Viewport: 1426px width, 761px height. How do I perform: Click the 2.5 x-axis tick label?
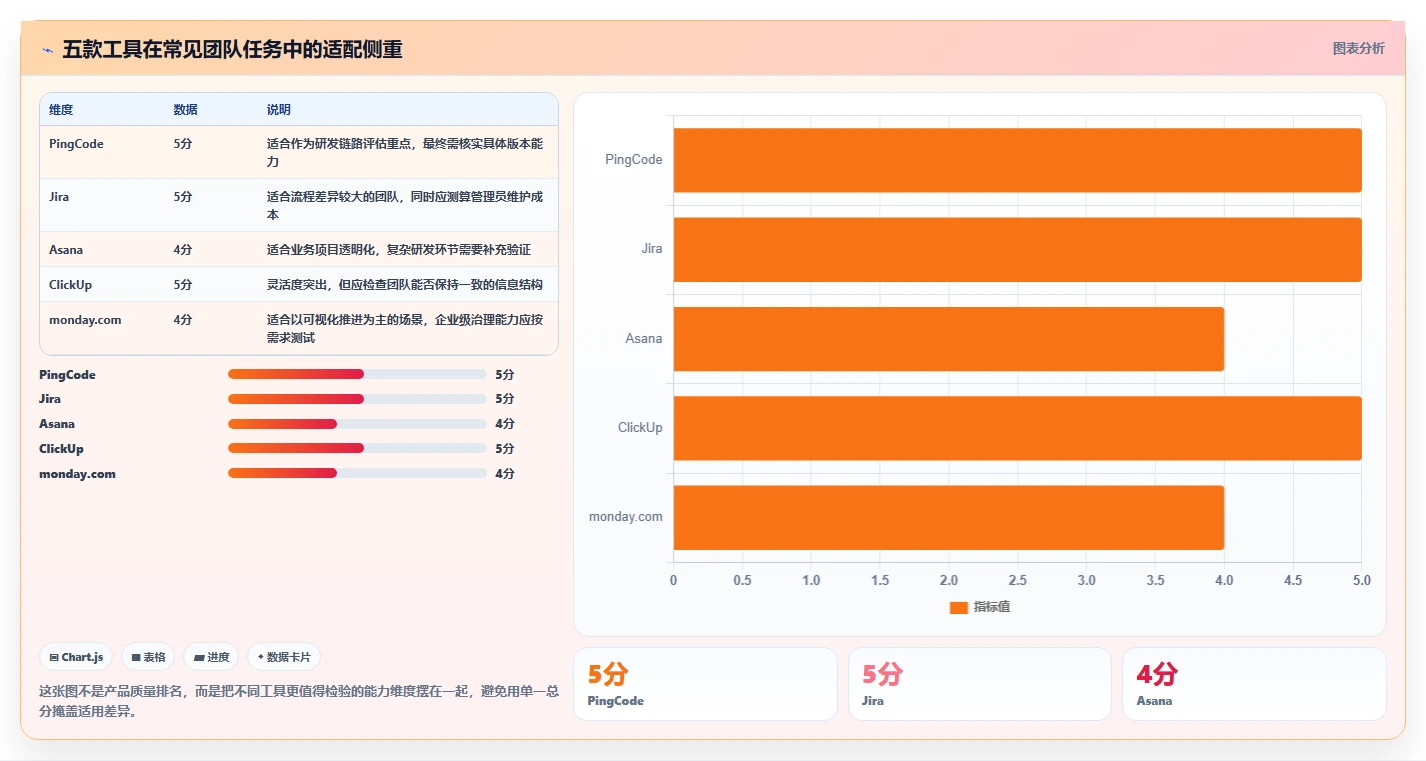tap(1017, 580)
